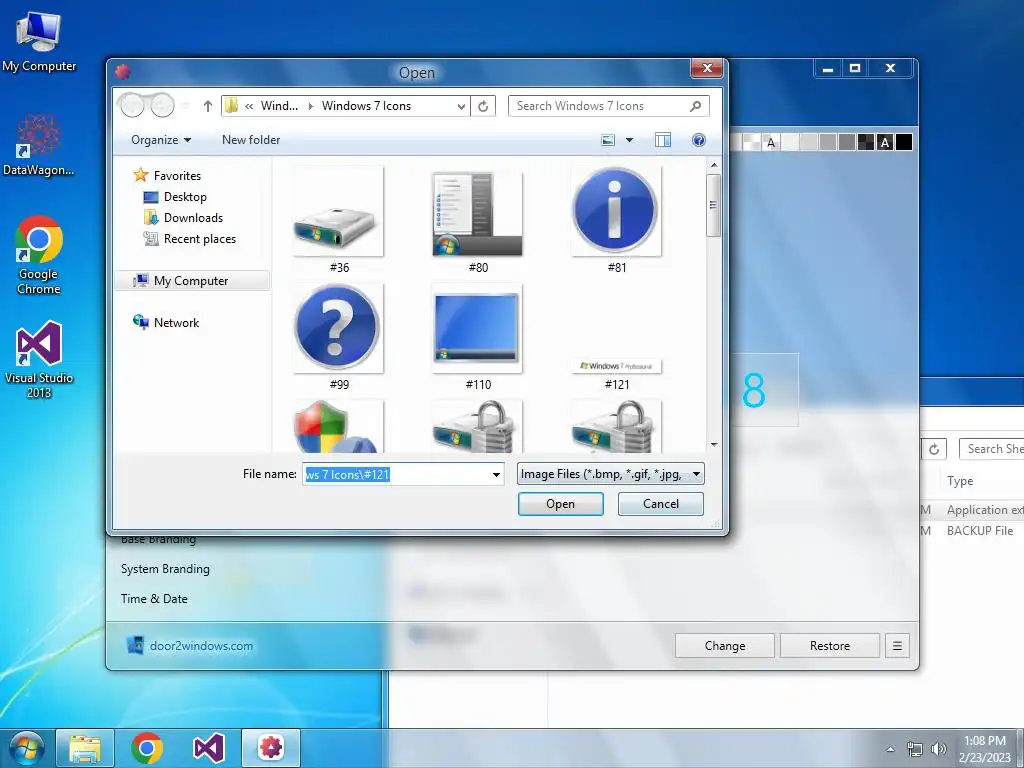
Task: Click the Forward arrow in Open dialog
Action: 162,105
